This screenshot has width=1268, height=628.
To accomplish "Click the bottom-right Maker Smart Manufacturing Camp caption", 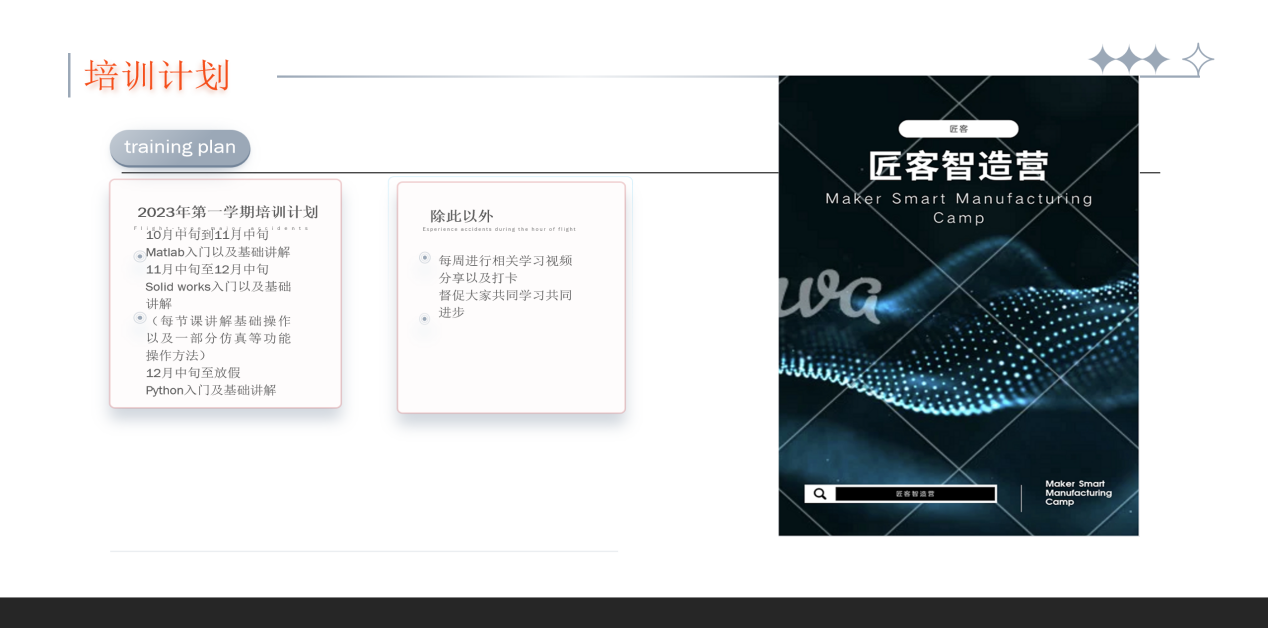I will (x=1078, y=493).
